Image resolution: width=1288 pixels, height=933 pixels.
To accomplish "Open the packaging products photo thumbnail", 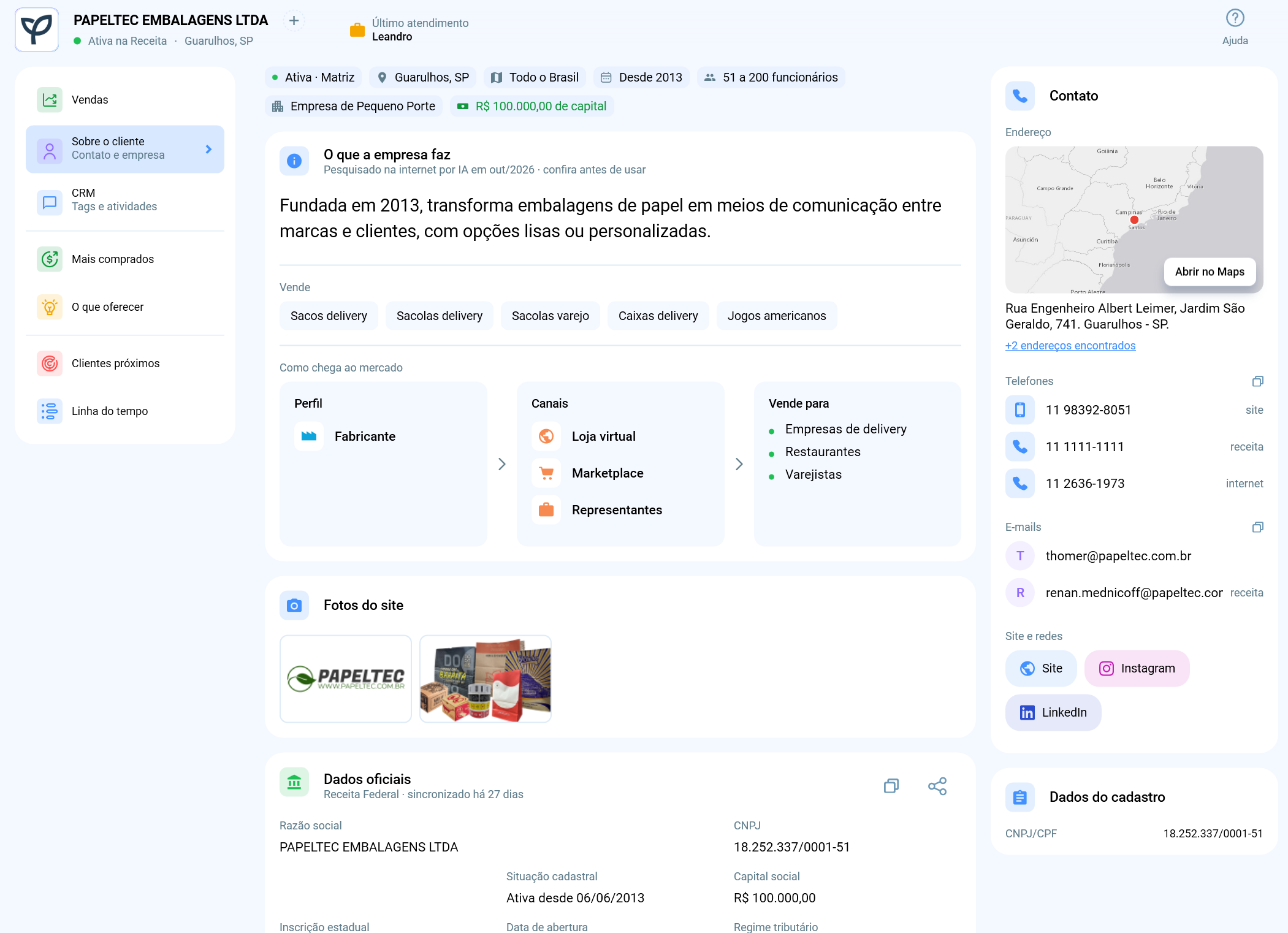I will pos(486,679).
